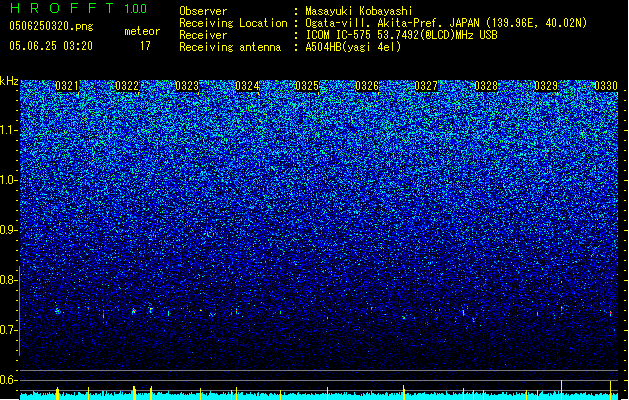The height and width of the screenshot is (400, 629).
Task: Click the 0328 time marker label
Action: pos(486,86)
